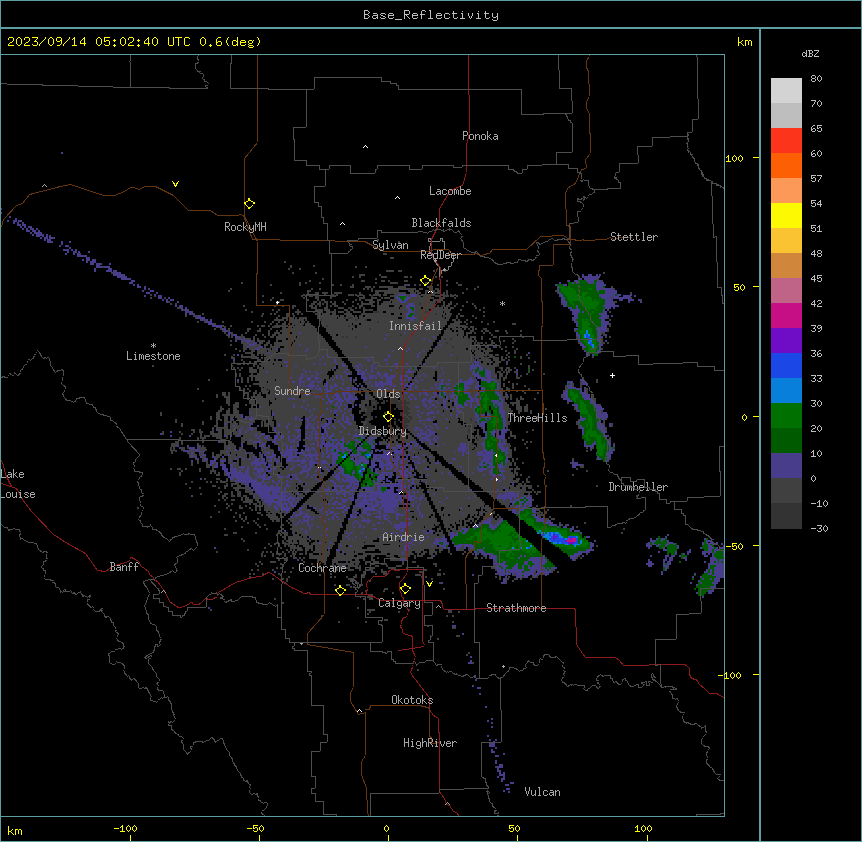Image resolution: width=862 pixels, height=842 pixels.
Task: Select the yellow diamond marker below Cochrane
Action: click(x=340, y=590)
